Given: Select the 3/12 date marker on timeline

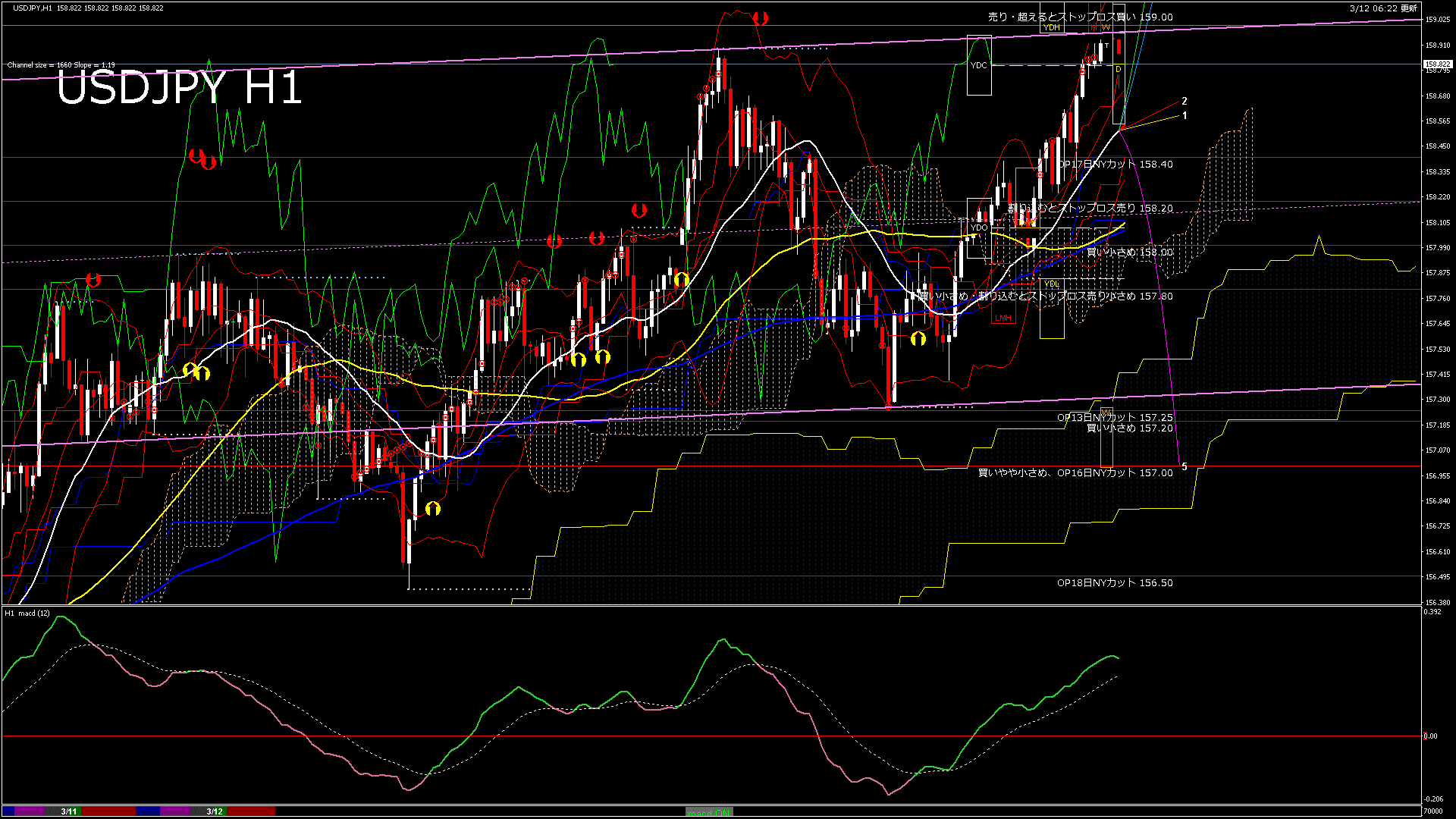Looking at the screenshot, I should [x=215, y=811].
